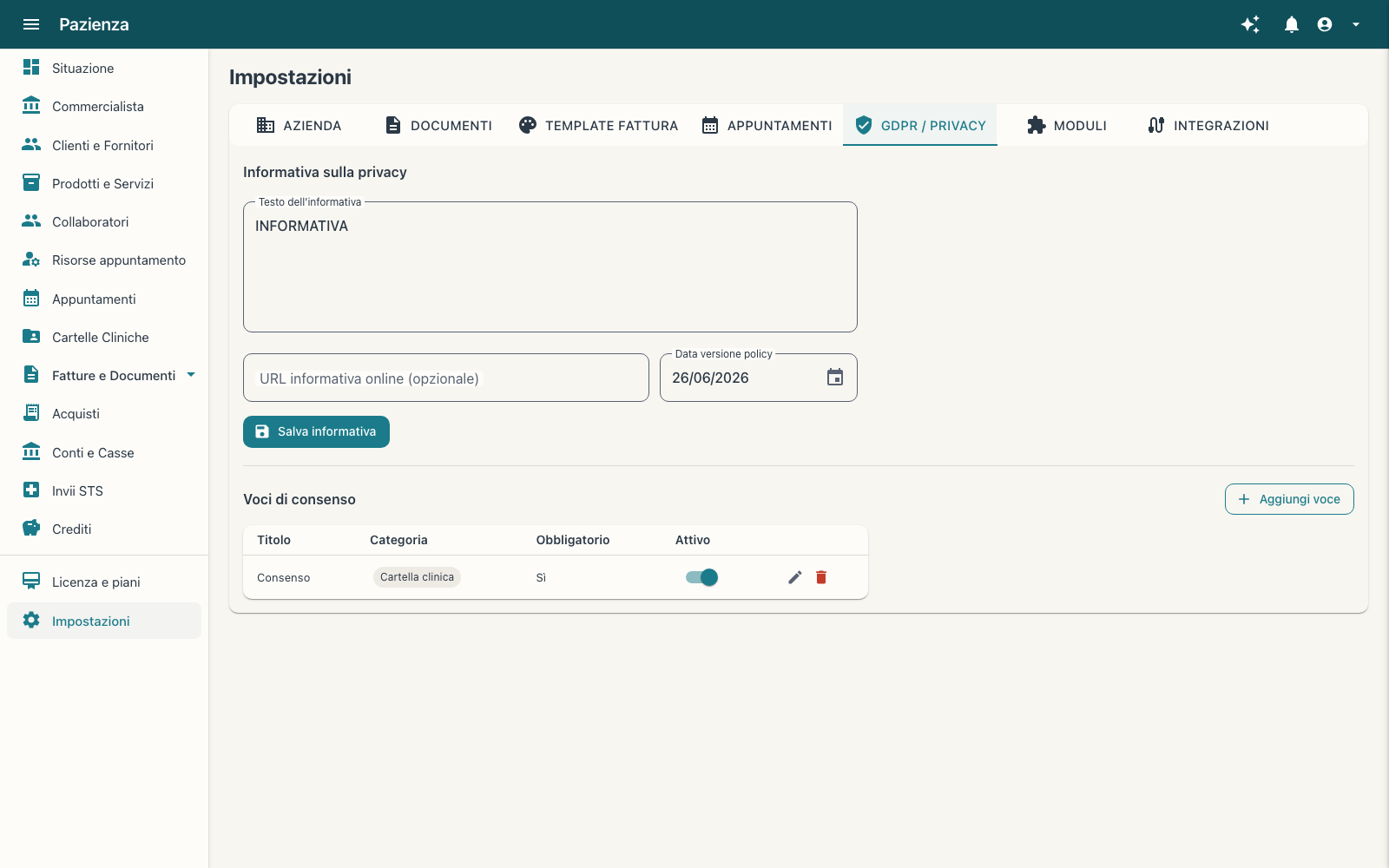Expand the Fatture e Documenti submenu arrow
1389x868 pixels.
[x=191, y=375]
